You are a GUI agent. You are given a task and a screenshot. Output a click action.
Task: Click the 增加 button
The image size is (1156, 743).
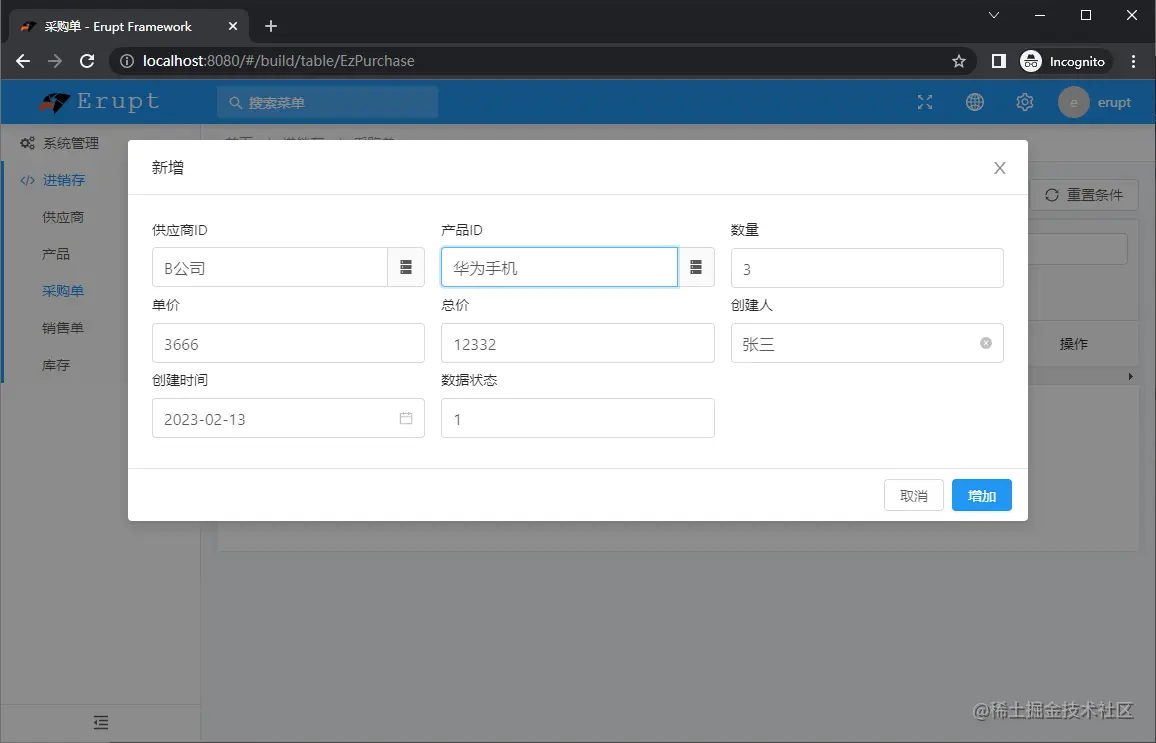(x=981, y=495)
